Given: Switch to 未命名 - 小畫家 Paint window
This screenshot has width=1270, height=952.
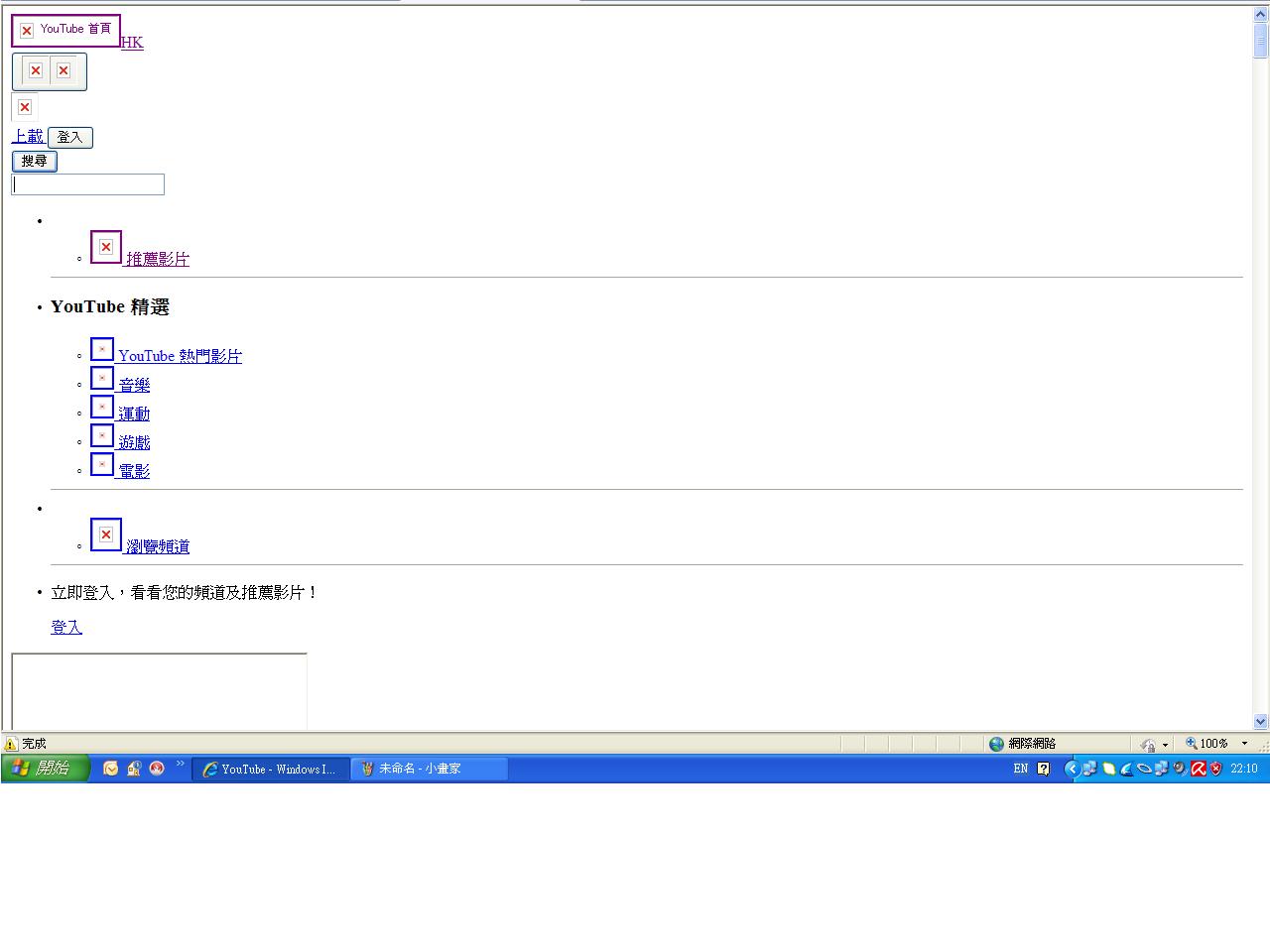Looking at the screenshot, I should (430, 770).
